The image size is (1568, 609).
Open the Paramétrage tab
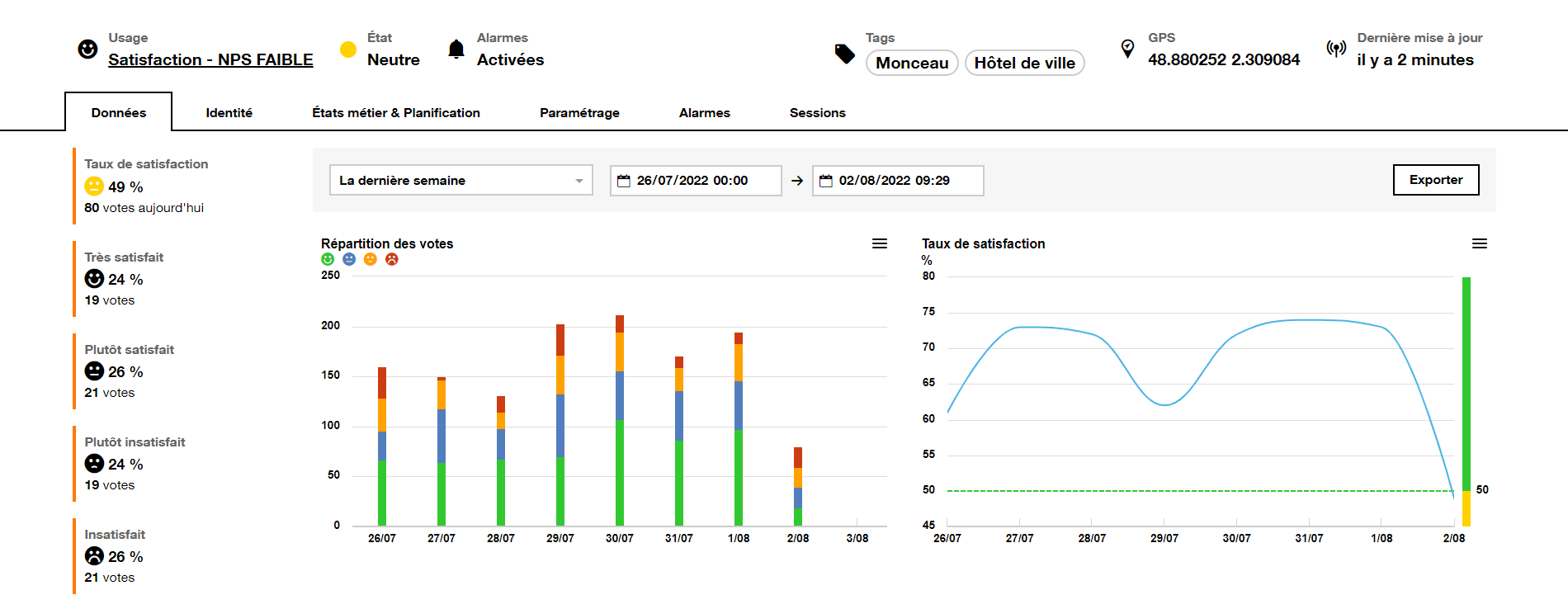579,112
